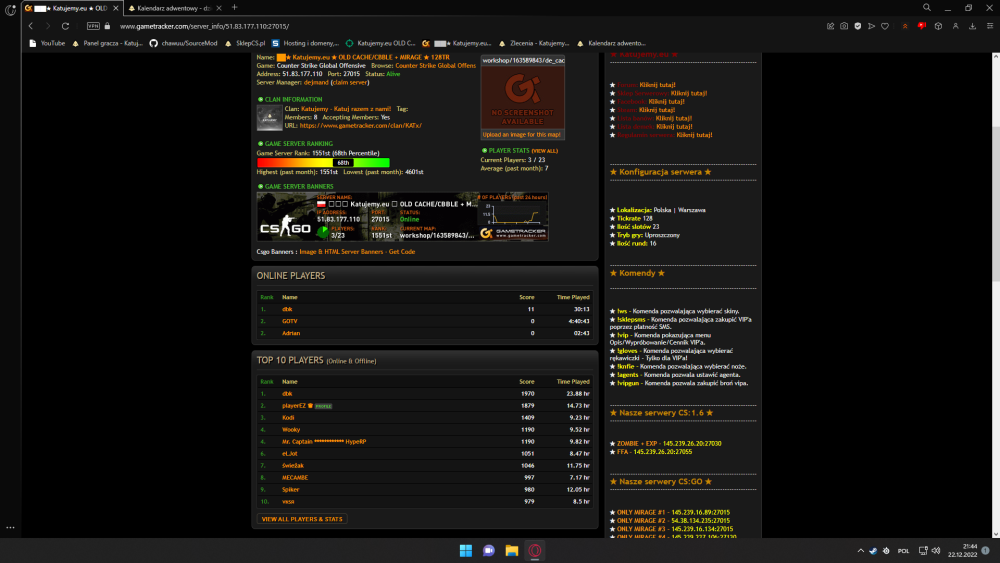This screenshot has height=563, width=1000.
Task: Open the extensions cube icon
Action: pyautogui.click(x=938, y=26)
